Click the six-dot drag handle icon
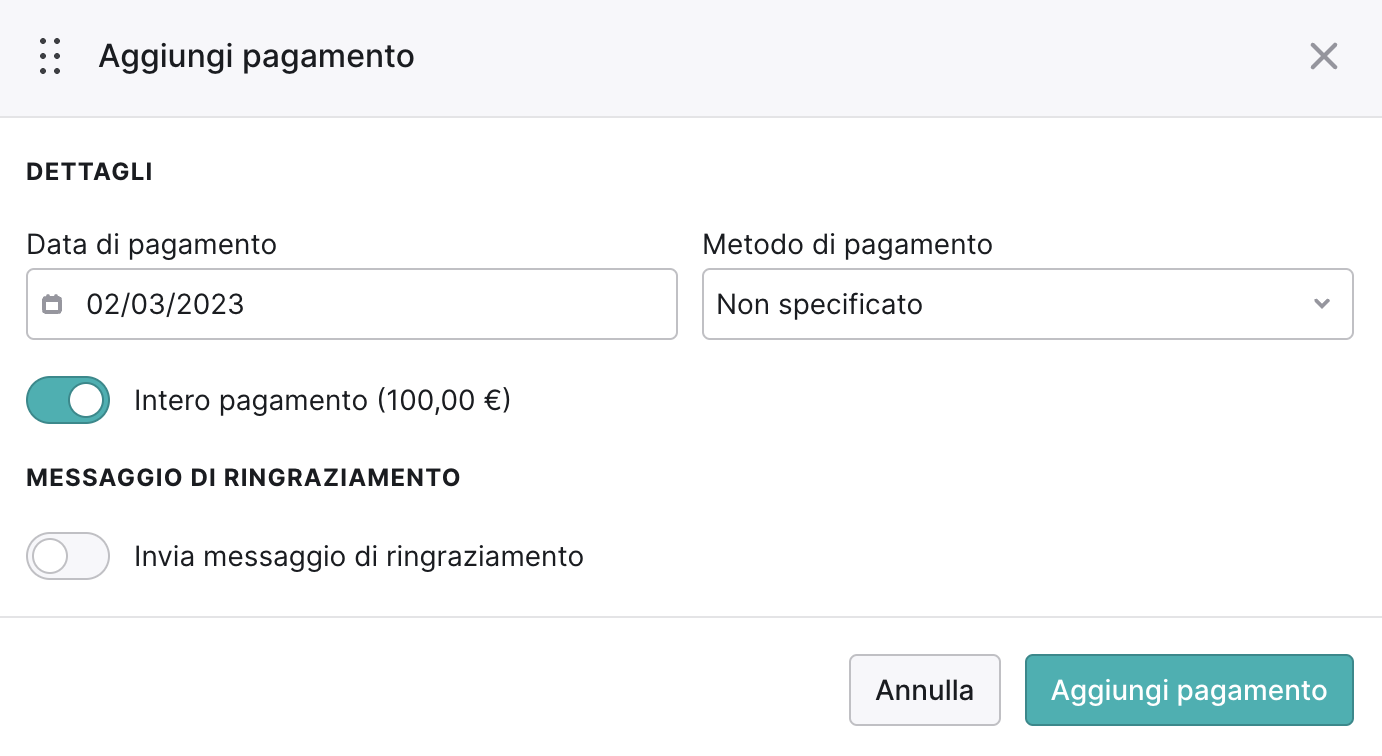This screenshot has width=1382, height=756. [x=50, y=56]
